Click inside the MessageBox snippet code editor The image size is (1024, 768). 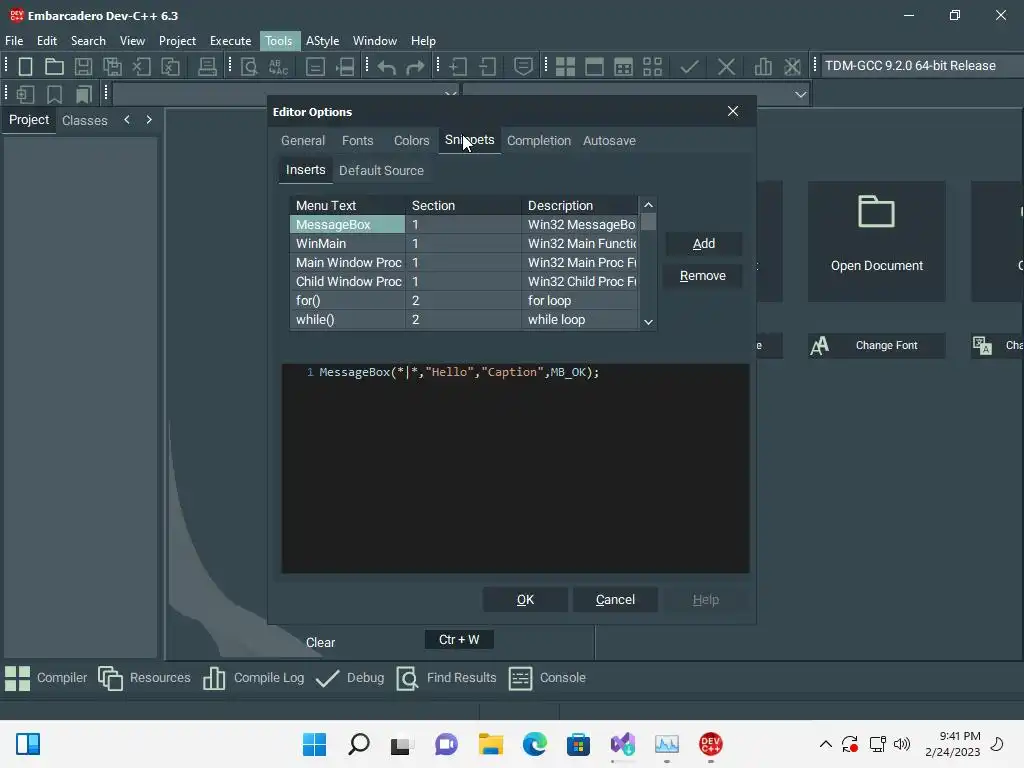click(515, 469)
